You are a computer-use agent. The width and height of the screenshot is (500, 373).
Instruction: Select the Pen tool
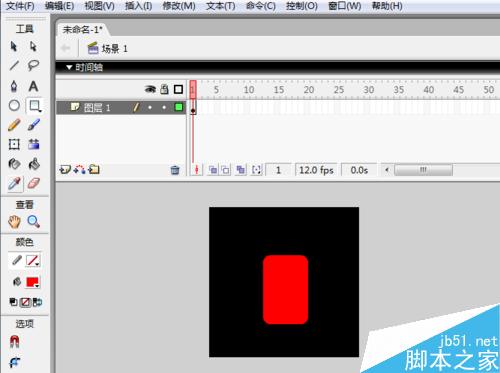pos(14,86)
